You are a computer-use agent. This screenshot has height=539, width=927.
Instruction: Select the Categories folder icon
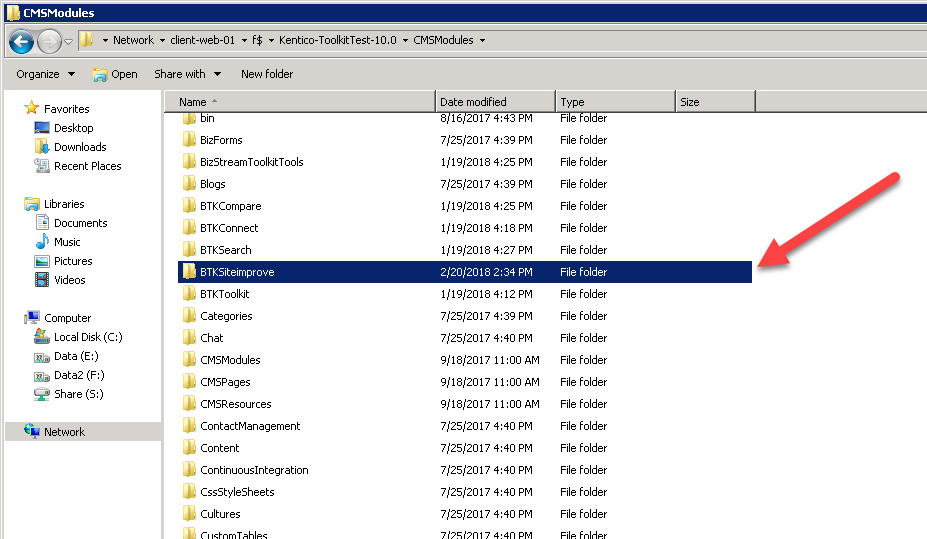point(189,316)
